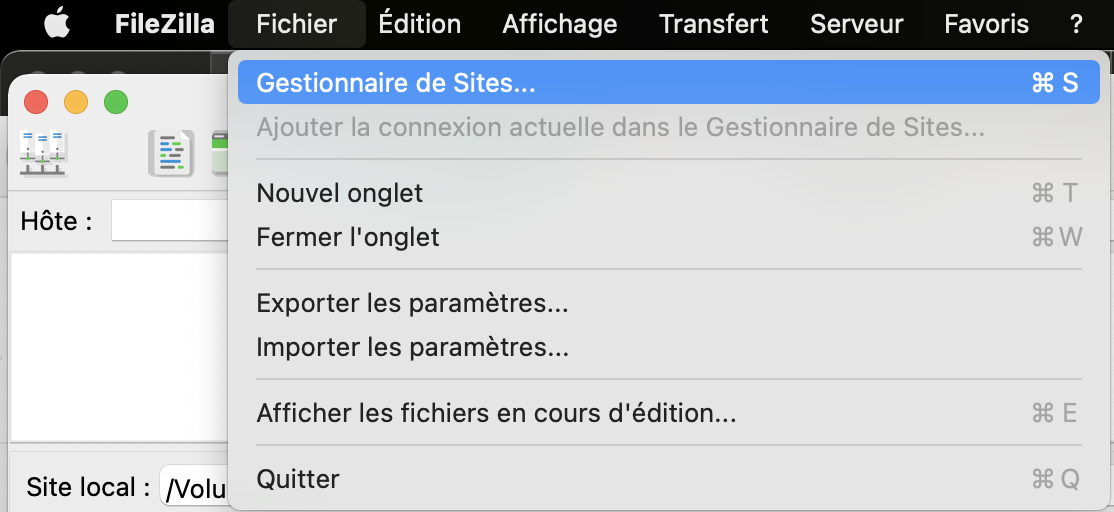Viewport: 1114px width, 512px height.
Task: Click inside the Hôte input field
Action: pyautogui.click(x=169, y=221)
